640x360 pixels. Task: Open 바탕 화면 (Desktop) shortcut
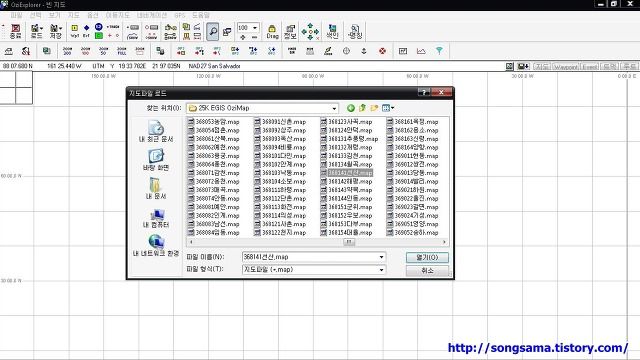[156, 160]
